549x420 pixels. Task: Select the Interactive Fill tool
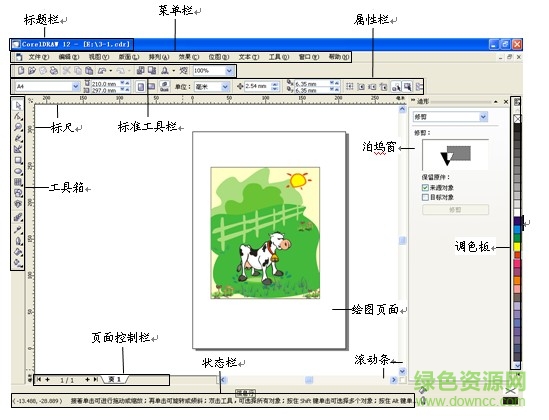[x=18, y=262]
